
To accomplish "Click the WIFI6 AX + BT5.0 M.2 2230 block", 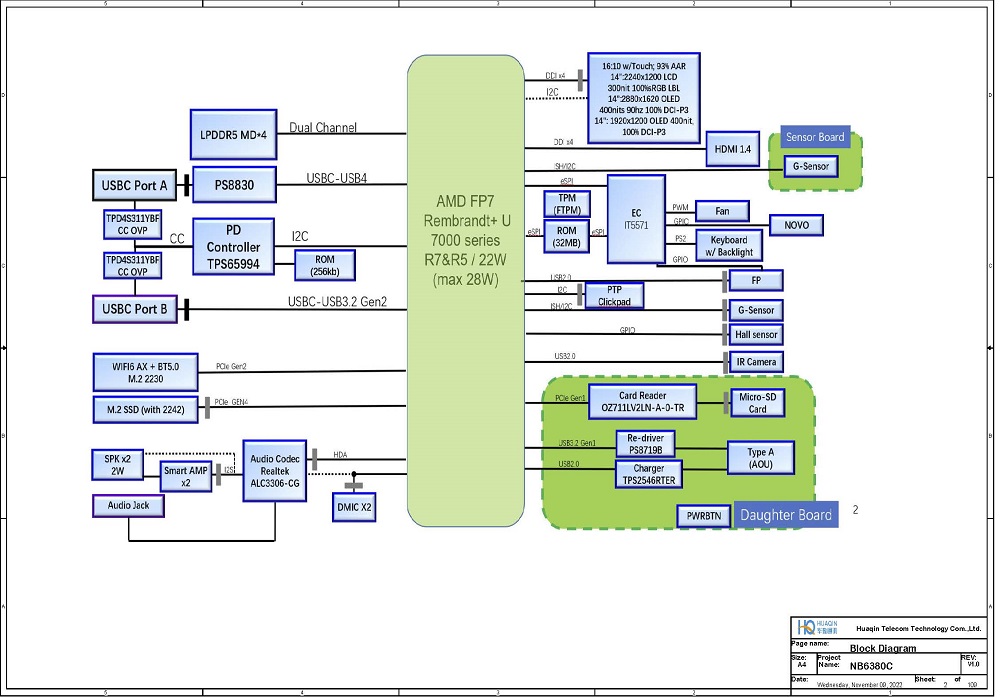I will (145, 372).
